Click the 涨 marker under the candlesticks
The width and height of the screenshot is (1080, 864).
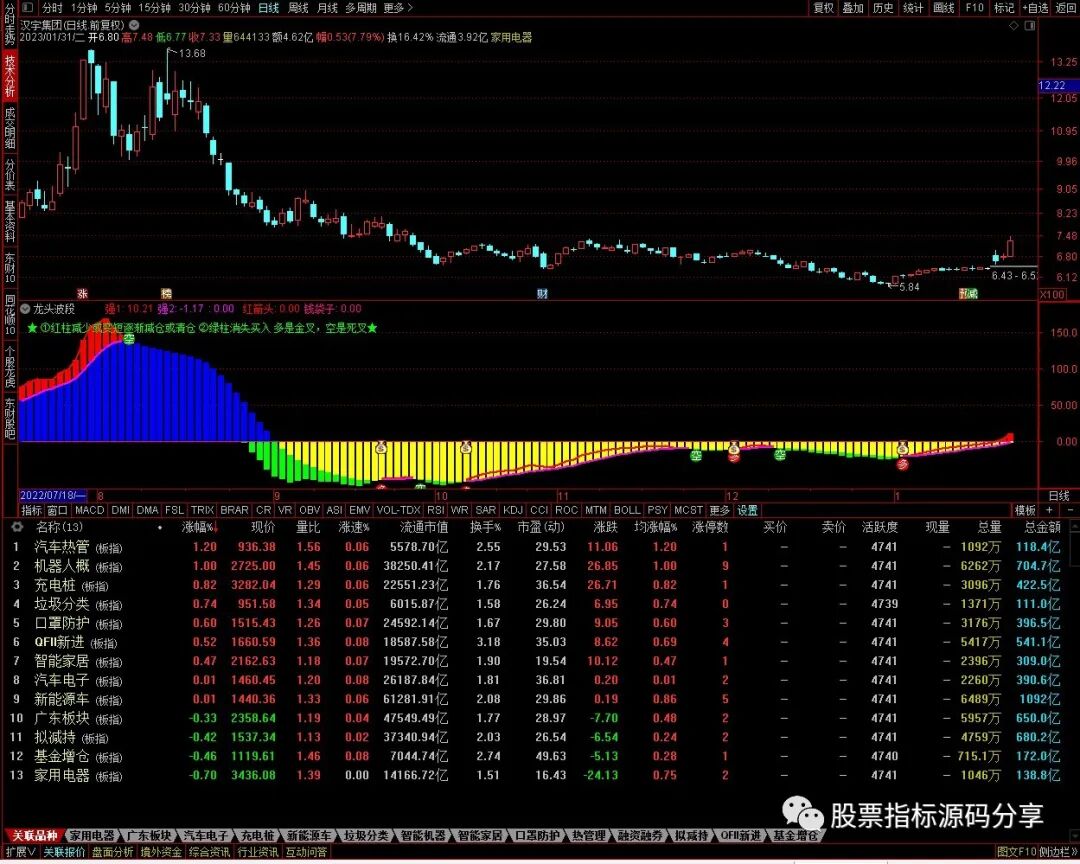tap(83, 294)
